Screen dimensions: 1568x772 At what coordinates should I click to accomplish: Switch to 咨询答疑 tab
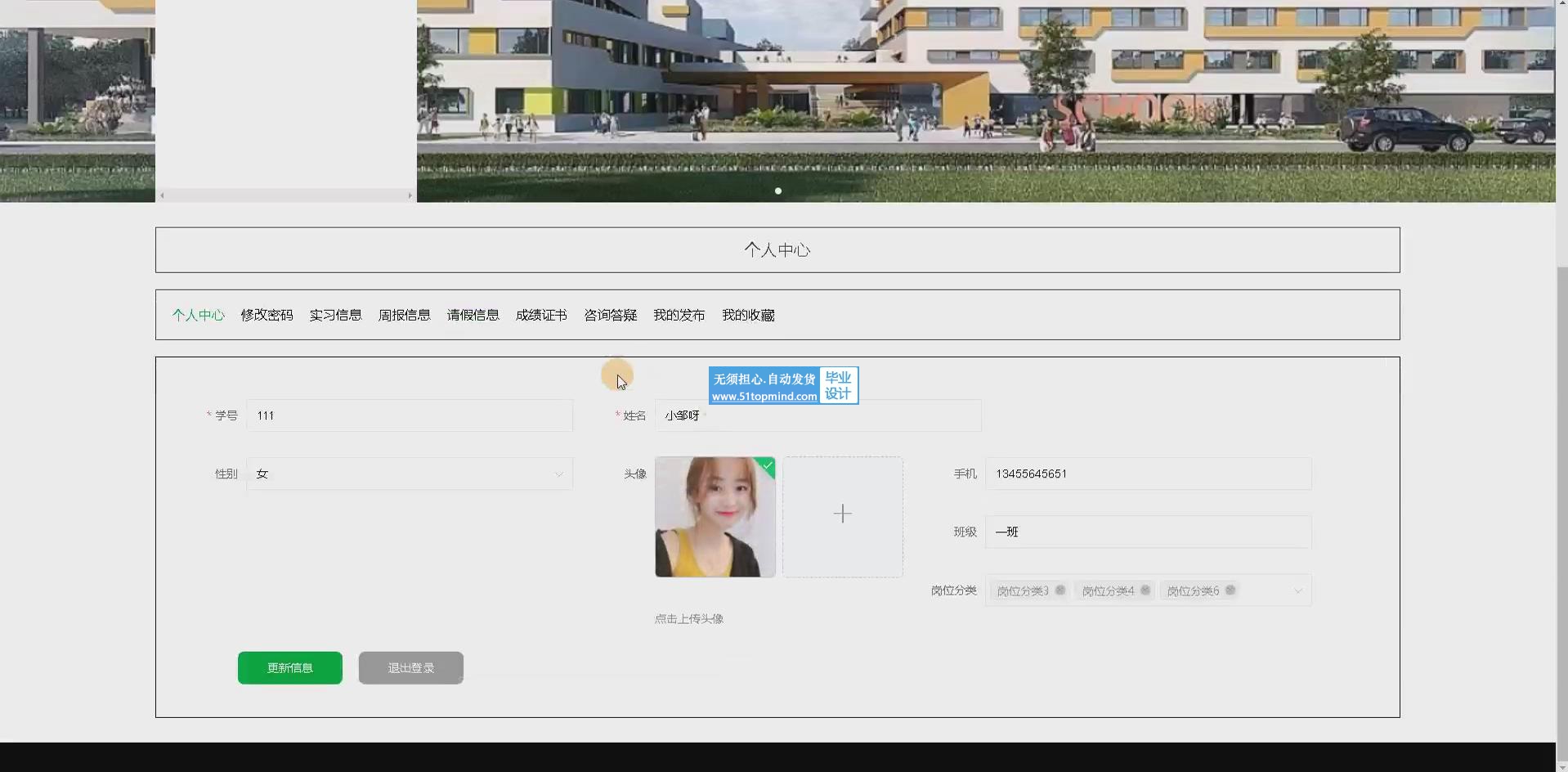click(610, 315)
